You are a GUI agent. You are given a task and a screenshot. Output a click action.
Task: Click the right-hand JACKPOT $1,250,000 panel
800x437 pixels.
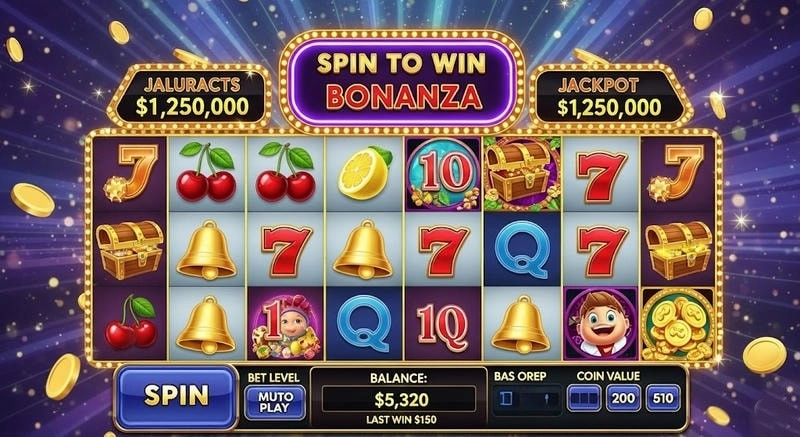tap(610, 98)
